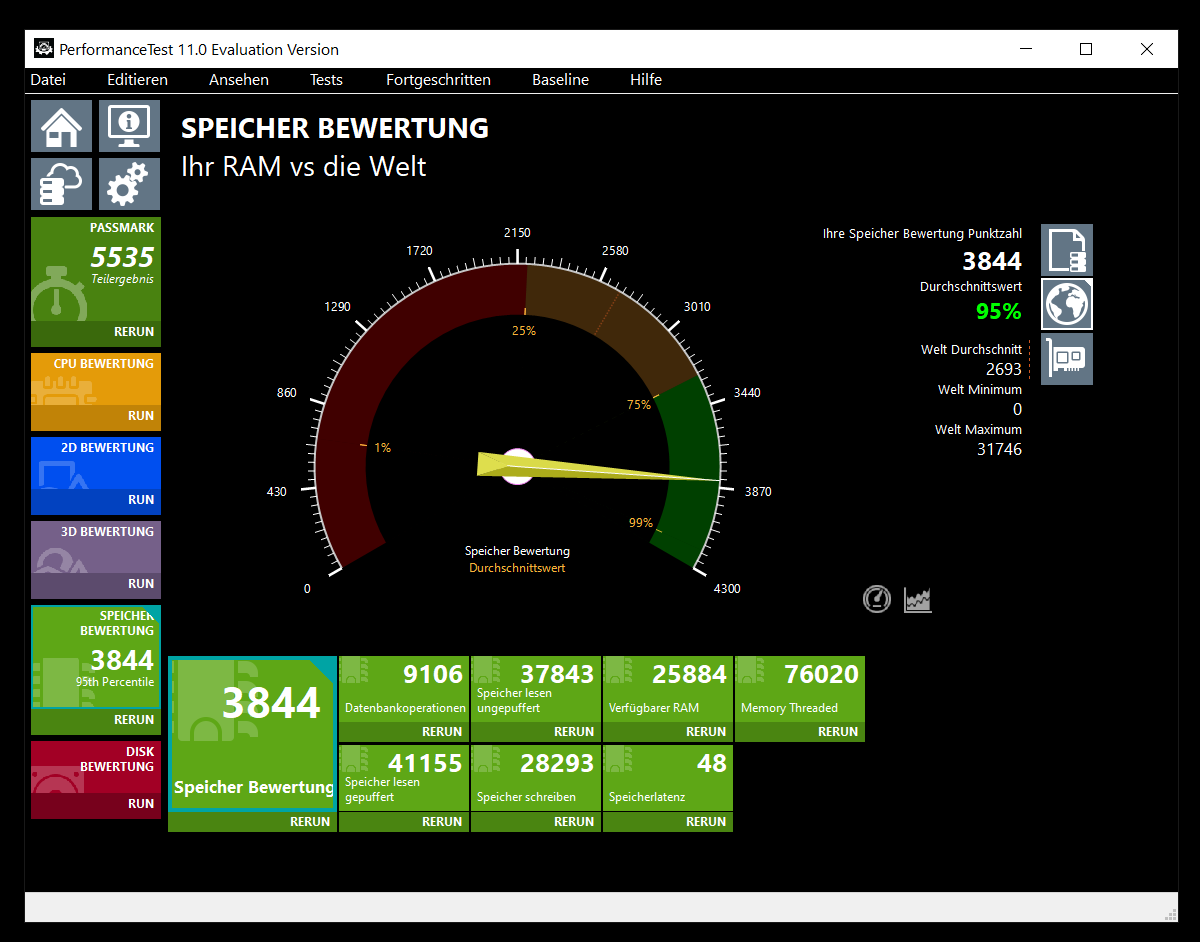This screenshot has height=942, width=1200.
Task: Select the sidebar Speicher Bewertung 3844 tile
Action: tap(96, 657)
